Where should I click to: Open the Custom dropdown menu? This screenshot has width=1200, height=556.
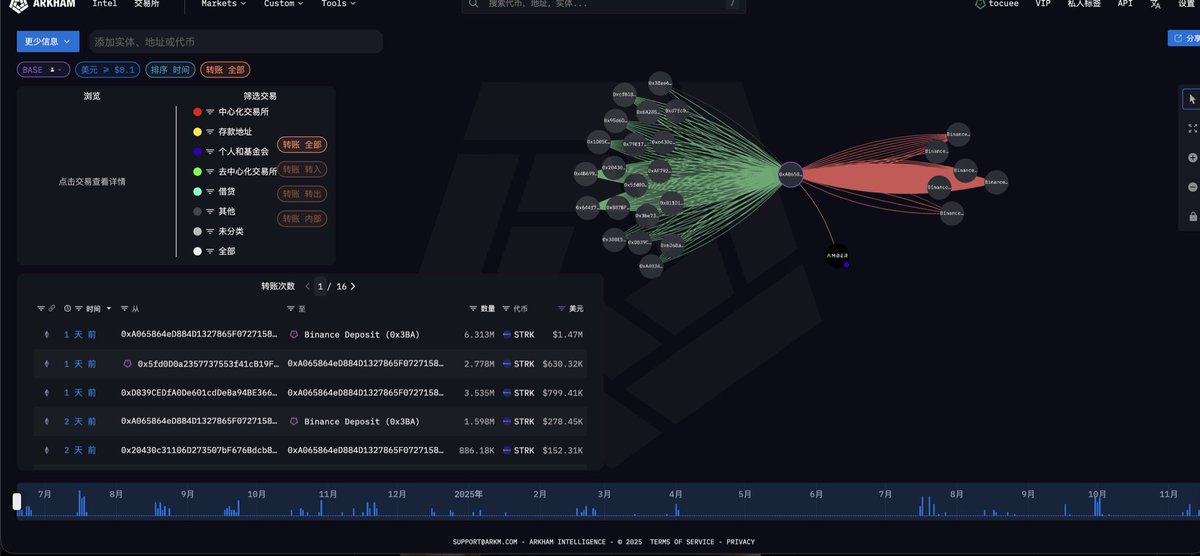click(286, 4)
